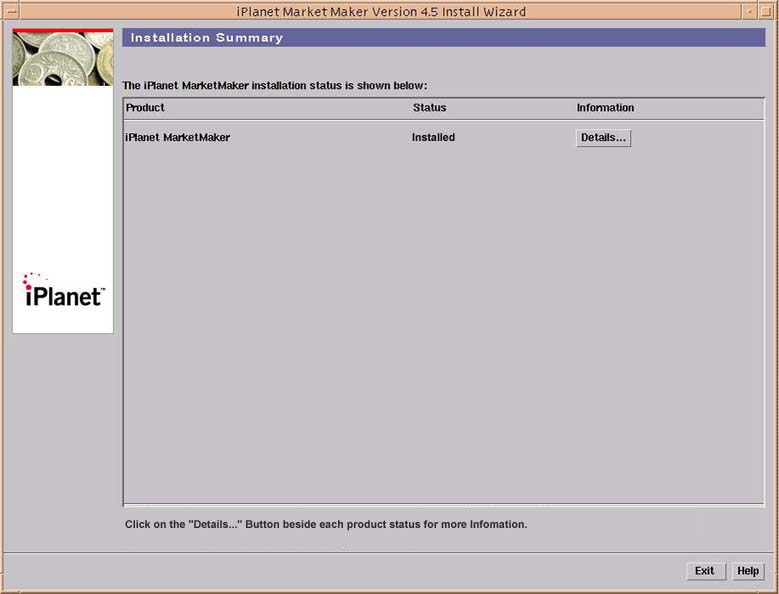
Task: Select the iPlanet MarketMaker product row
Action: pos(443,138)
